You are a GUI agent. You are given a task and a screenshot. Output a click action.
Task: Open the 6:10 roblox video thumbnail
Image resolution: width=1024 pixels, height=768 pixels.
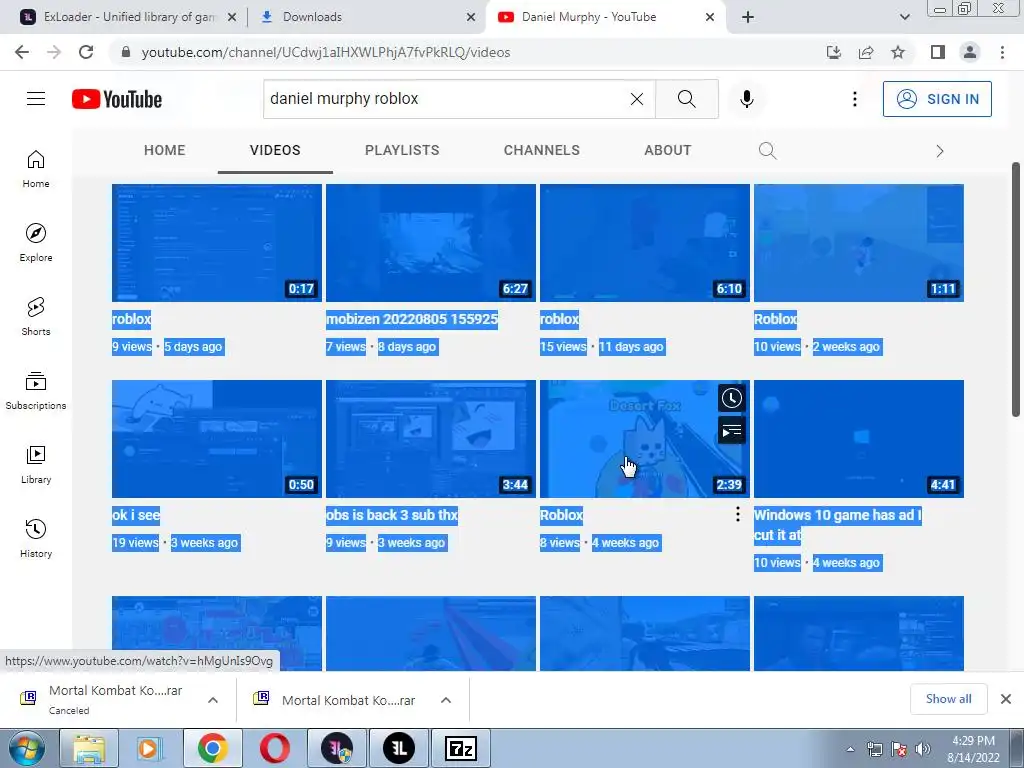(645, 242)
